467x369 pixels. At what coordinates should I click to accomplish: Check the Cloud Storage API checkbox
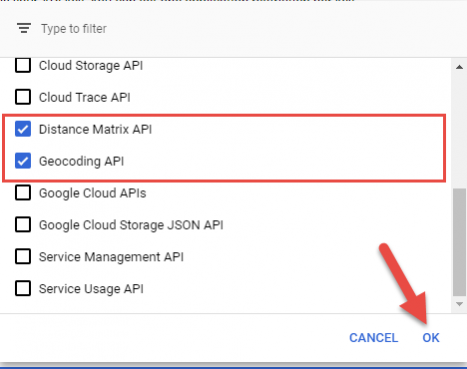pyautogui.click(x=23, y=65)
